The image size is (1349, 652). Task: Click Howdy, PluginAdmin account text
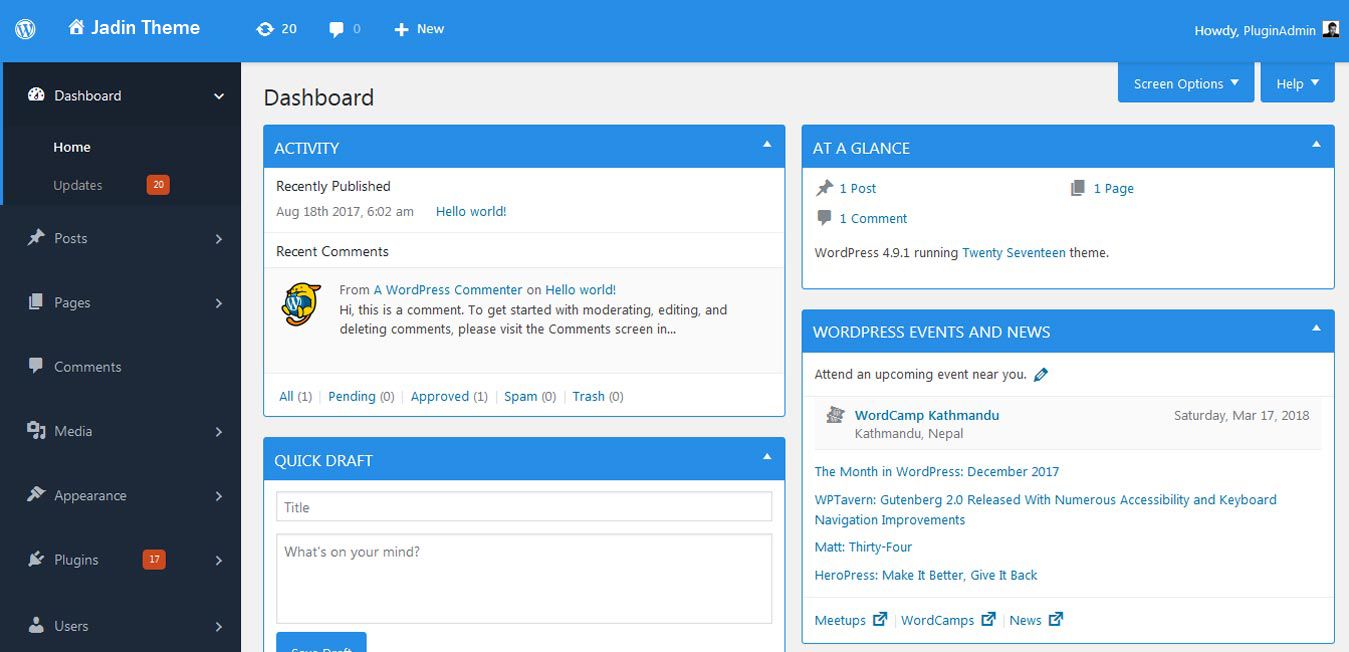1255,30
